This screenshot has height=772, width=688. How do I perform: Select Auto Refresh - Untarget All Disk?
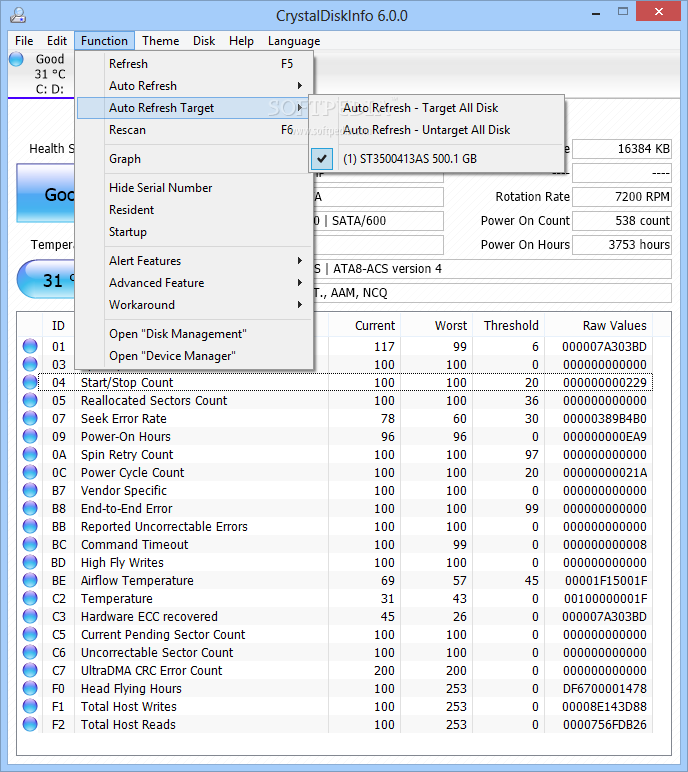436,130
